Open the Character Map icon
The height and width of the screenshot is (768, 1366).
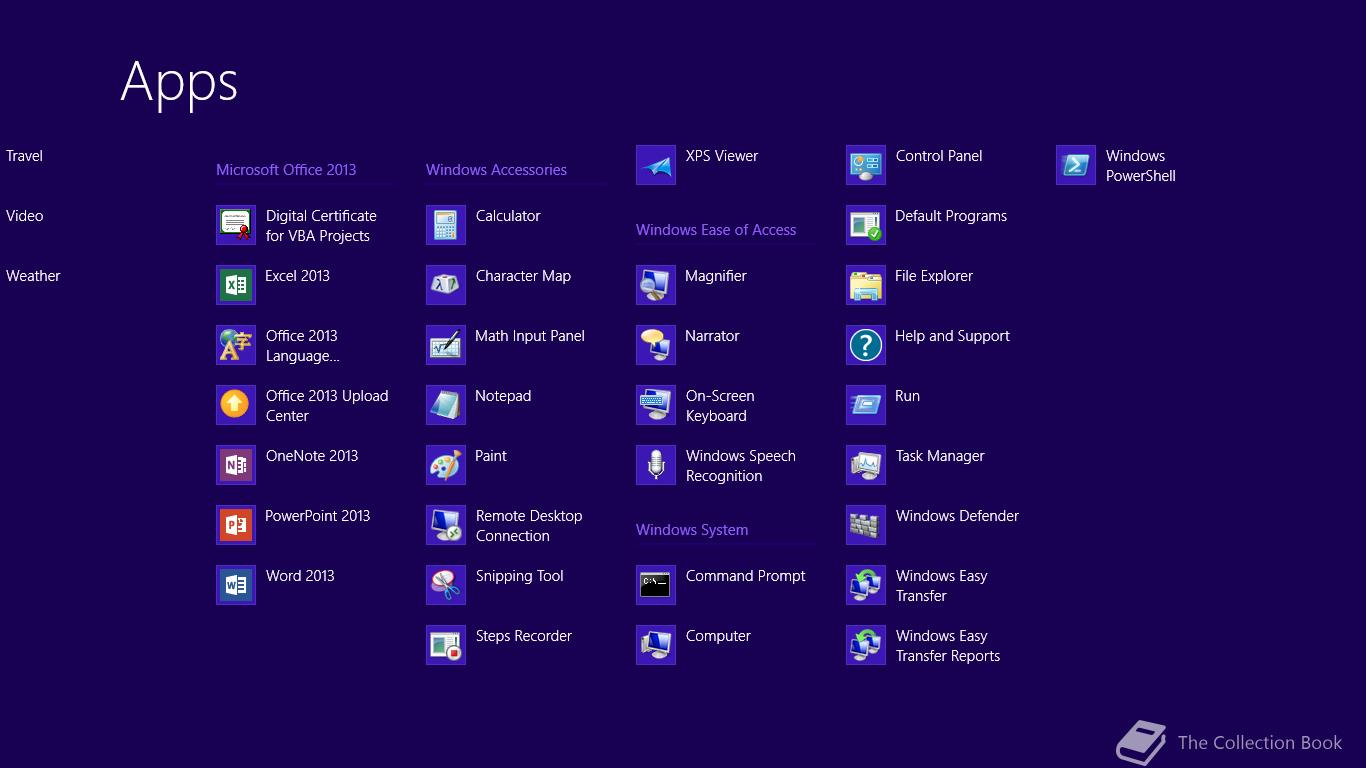tap(446, 285)
